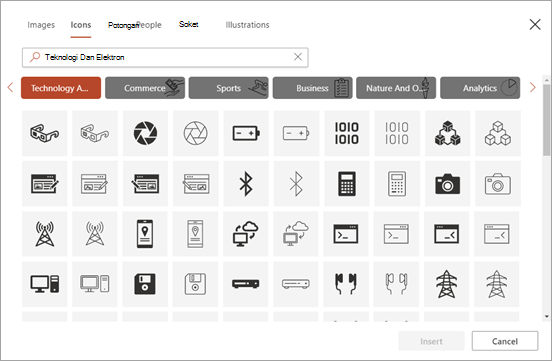Show more categories with right arrow
The image size is (552, 361).
(x=533, y=87)
